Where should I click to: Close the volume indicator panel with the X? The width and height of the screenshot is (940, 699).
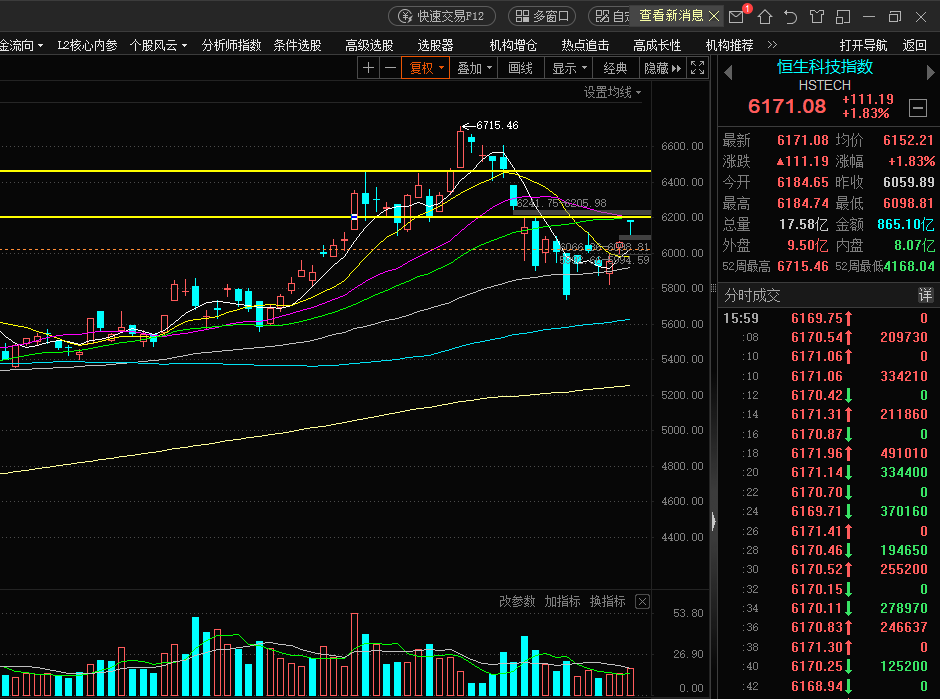pyautogui.click(x=642, y=601)
